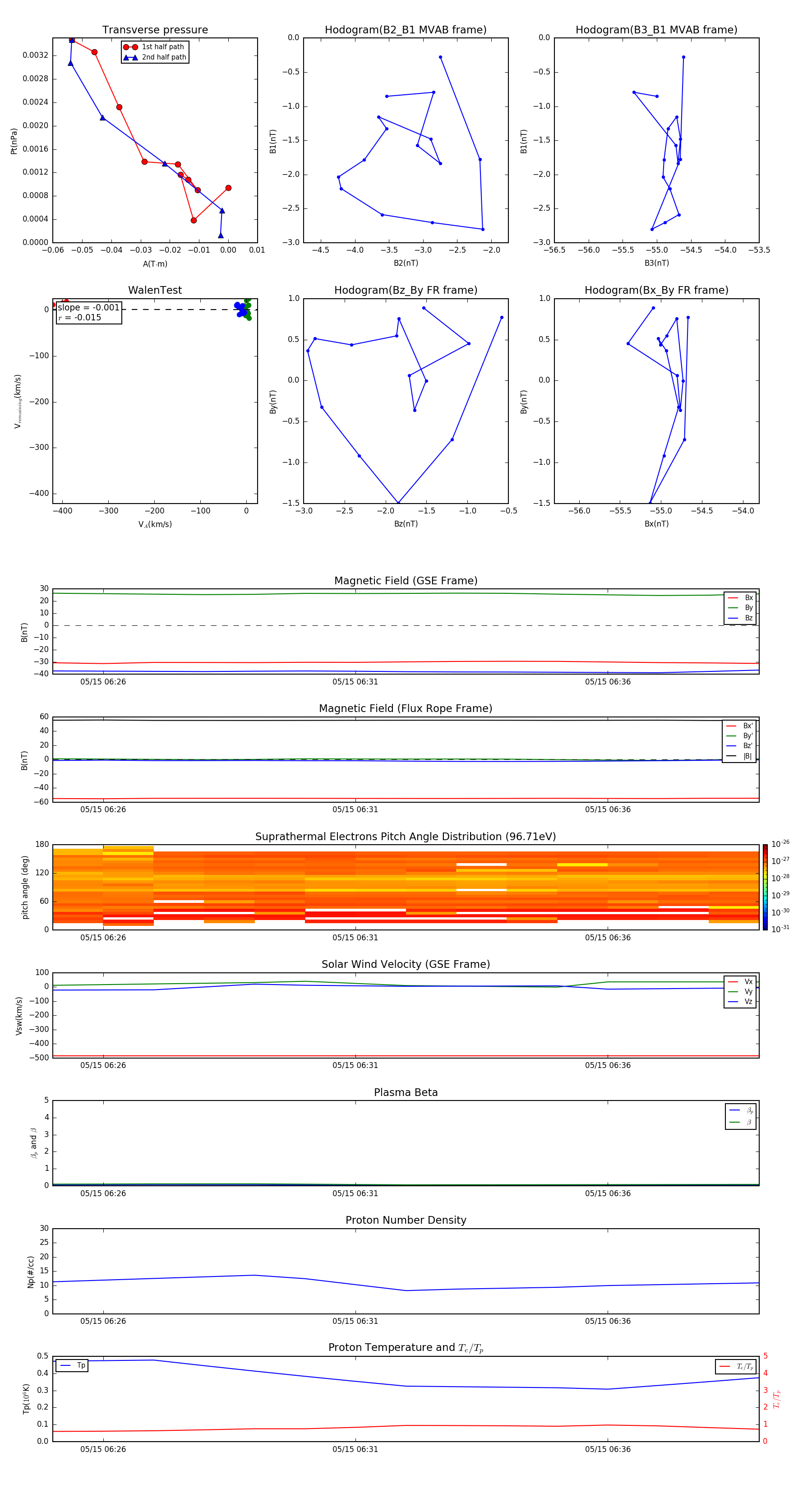The image size is (812, 1489).
Task: Click '05/15 06:31' tick under GSE magnetic field
Action: 355,682
